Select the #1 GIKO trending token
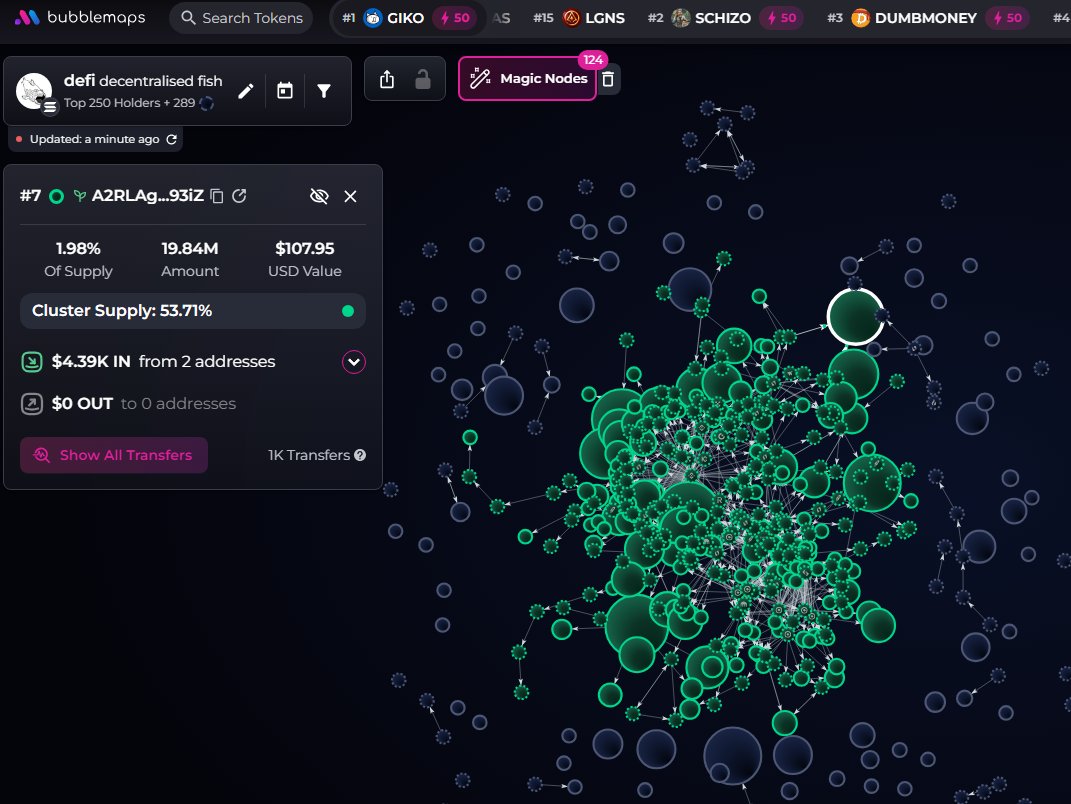 click(x=408, y=18)
